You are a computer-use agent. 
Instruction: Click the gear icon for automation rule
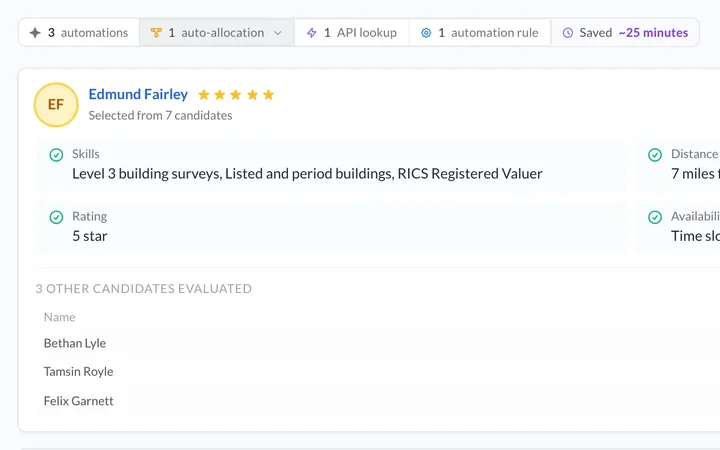click(426, 33)
